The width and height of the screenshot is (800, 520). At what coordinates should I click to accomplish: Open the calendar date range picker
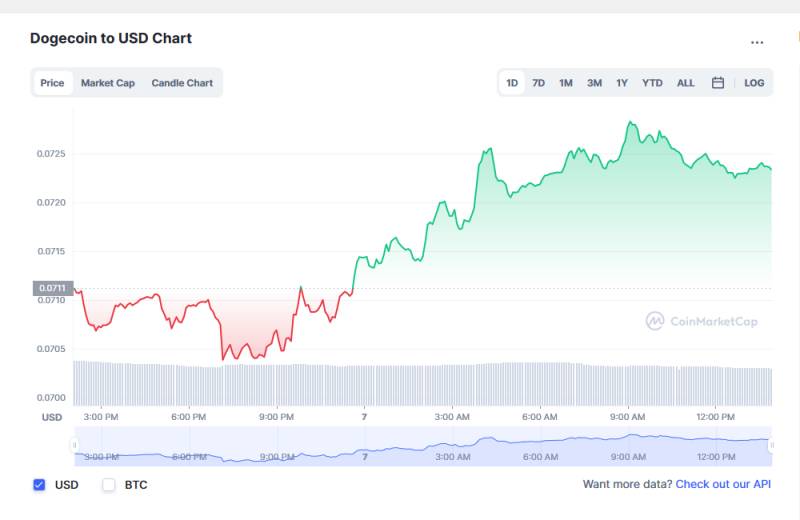[718, 83]
